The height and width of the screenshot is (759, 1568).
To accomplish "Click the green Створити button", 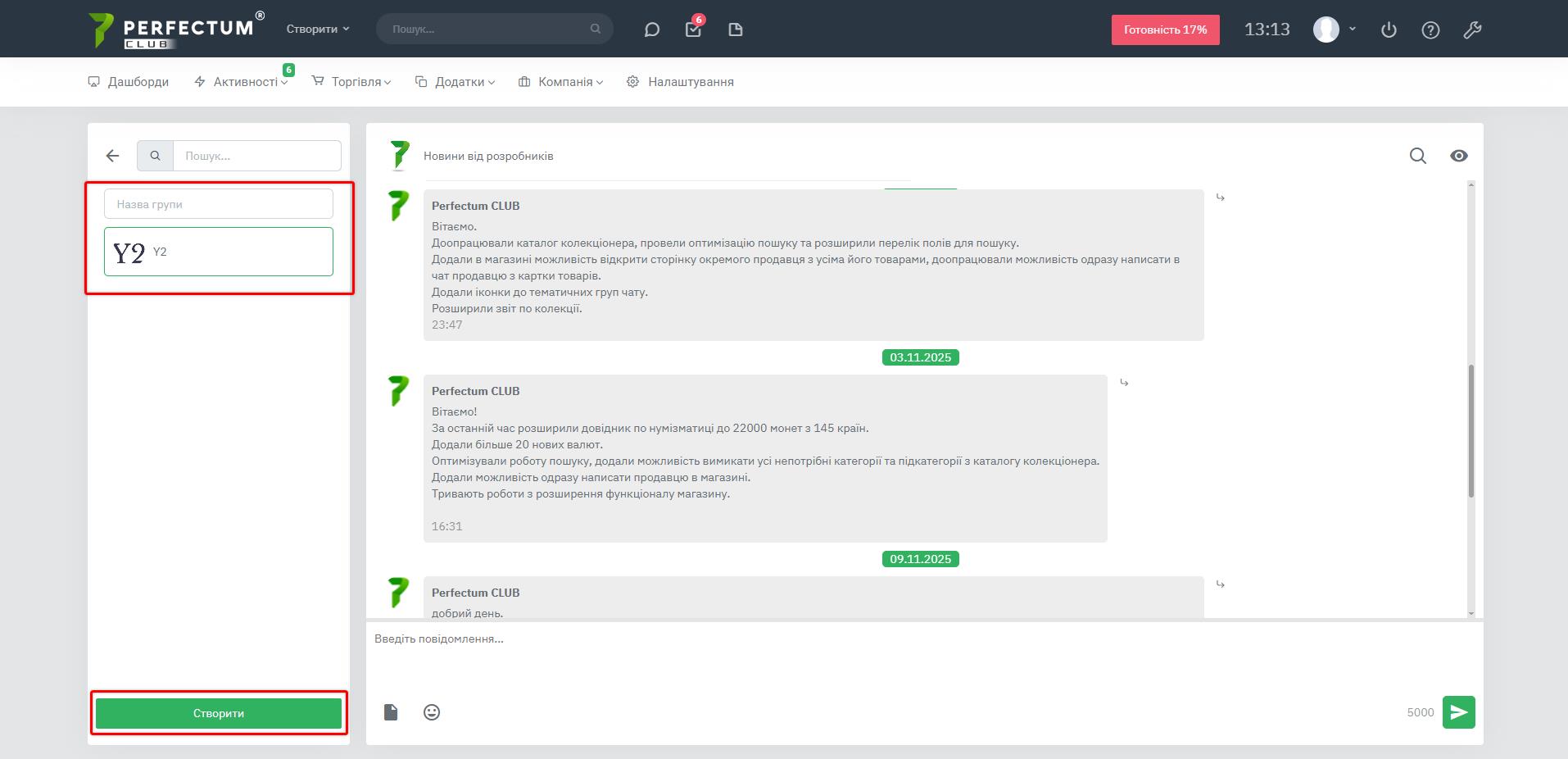I will [x=219, y=713].
